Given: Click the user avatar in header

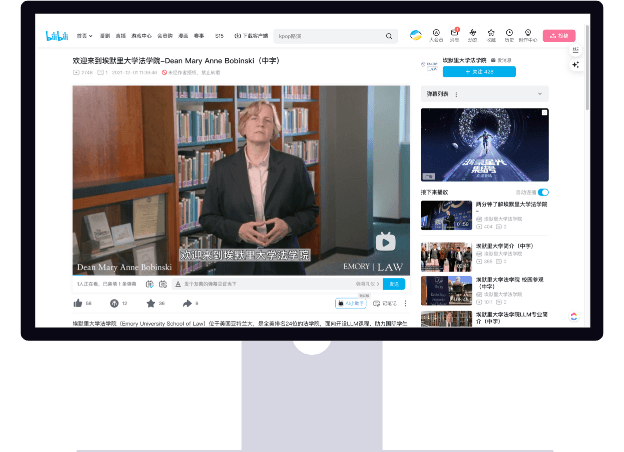Looking at the screenshot, I should [x=416, y=36].
